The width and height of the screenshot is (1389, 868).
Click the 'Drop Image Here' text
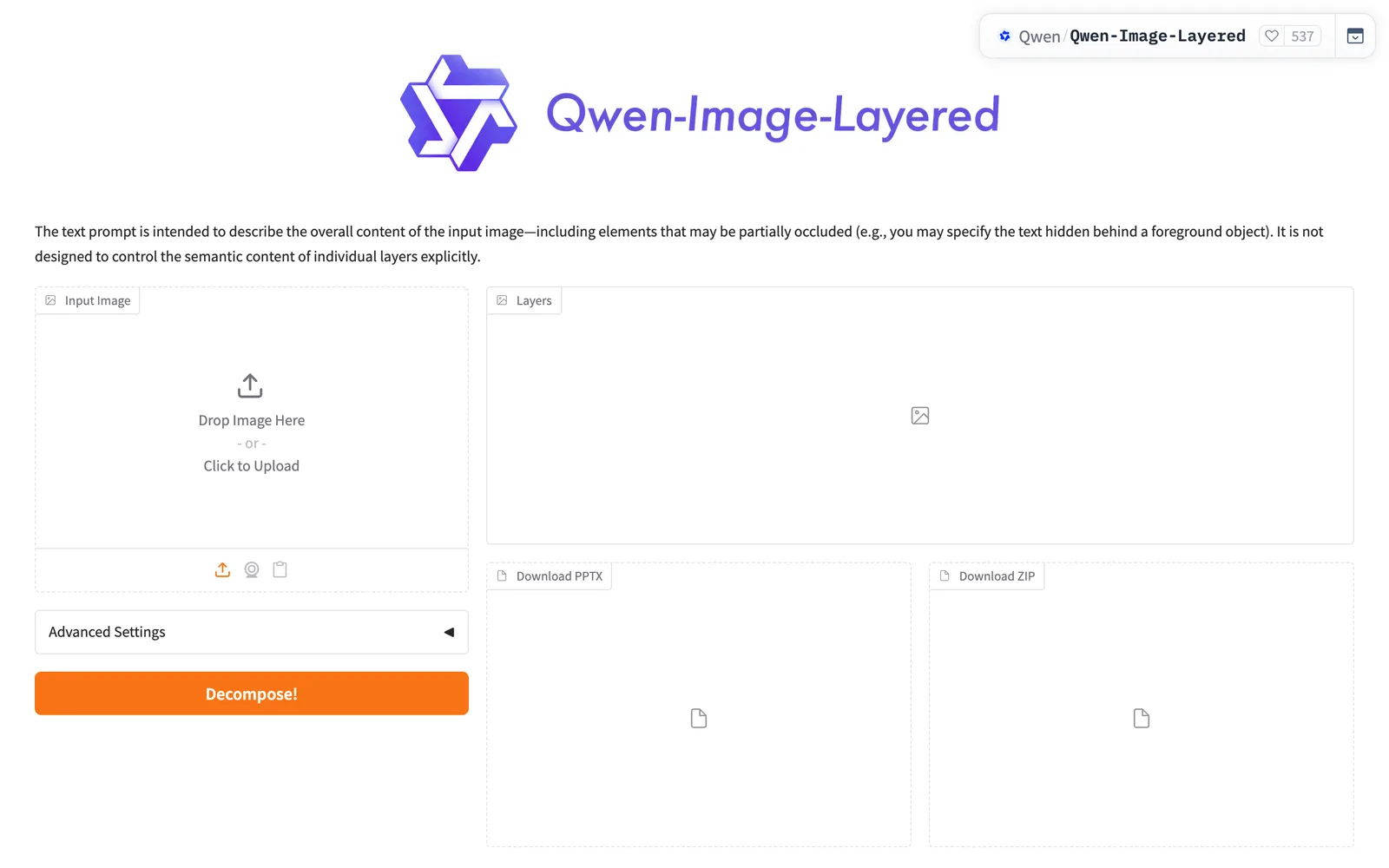click(x=252, y=420)
